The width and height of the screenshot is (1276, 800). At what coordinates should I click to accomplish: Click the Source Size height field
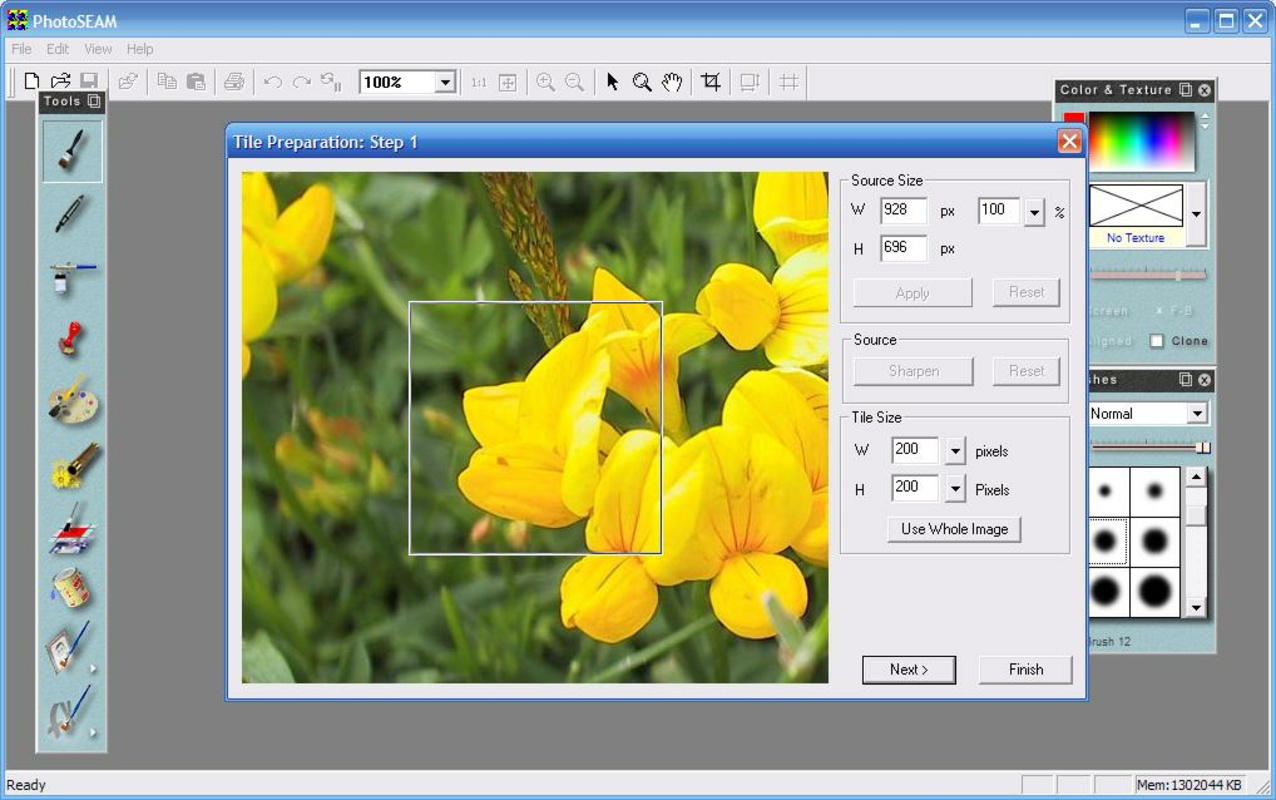click(x=903, y=248)
